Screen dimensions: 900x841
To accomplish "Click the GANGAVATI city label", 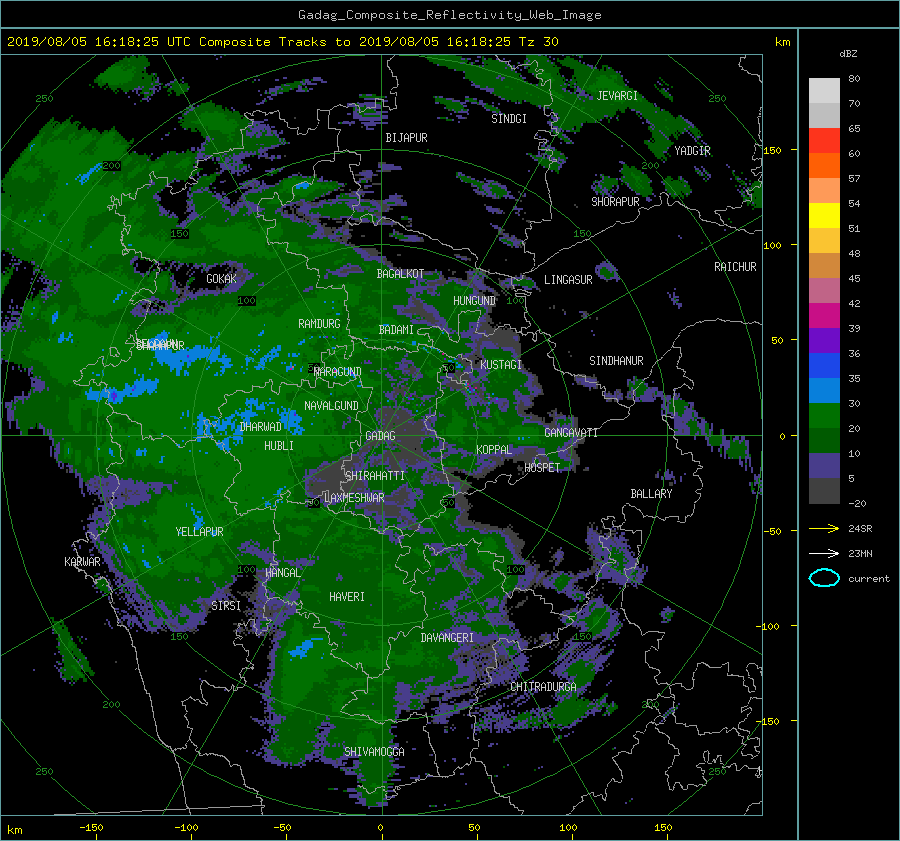I will point(571,432).
